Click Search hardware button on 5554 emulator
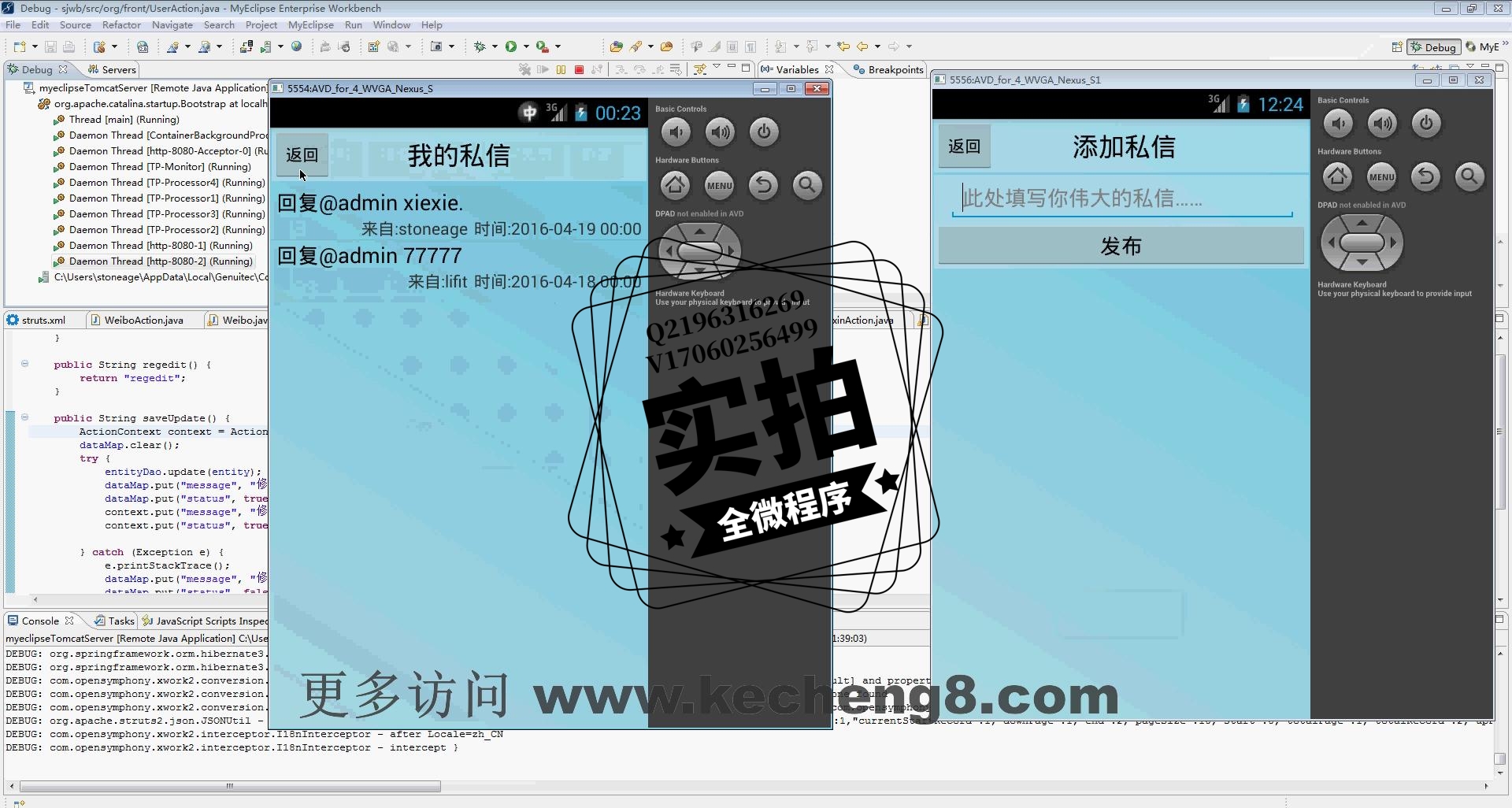 807,185
